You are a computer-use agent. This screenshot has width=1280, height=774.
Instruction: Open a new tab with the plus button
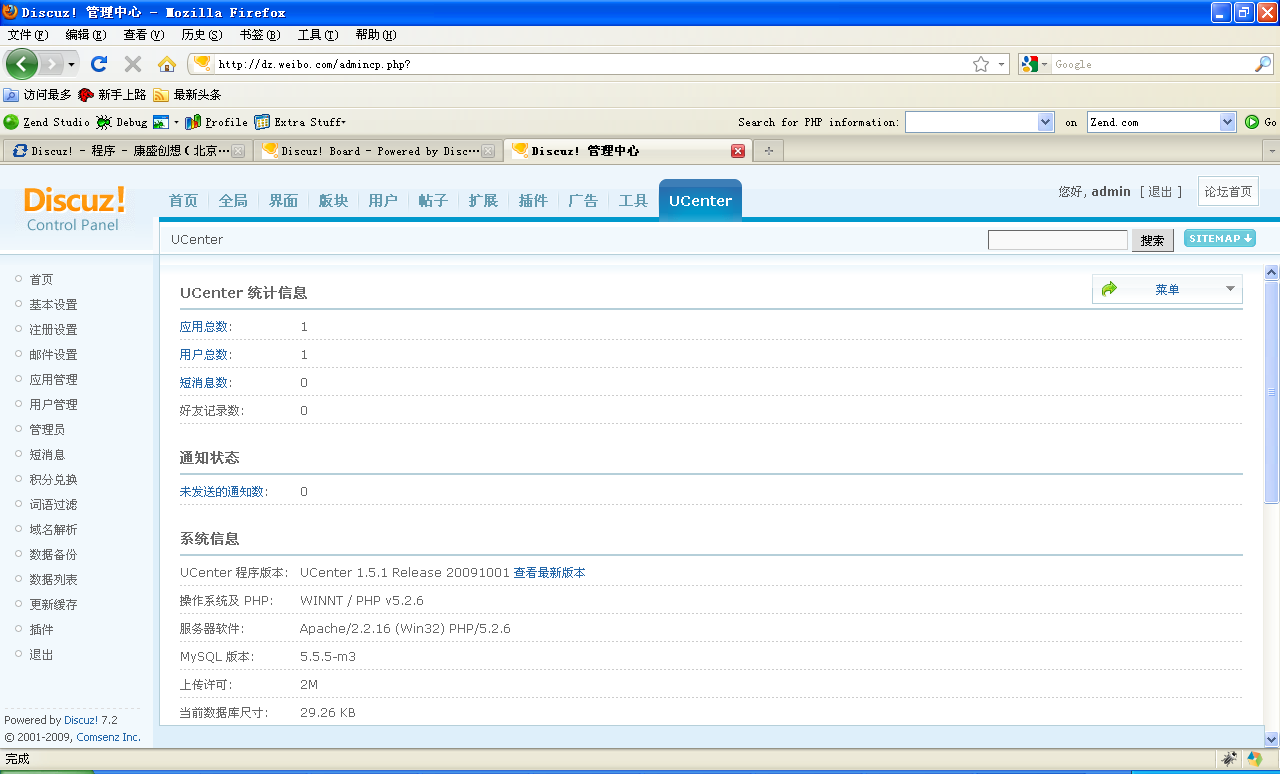pyautogui.click(x=768, y=151)
